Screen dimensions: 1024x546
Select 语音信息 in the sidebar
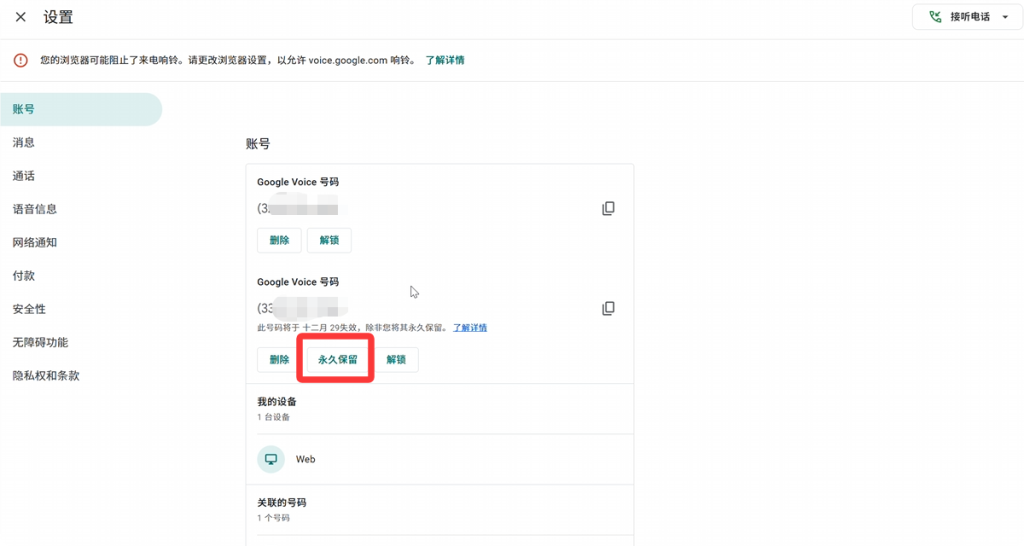coord(35,209)
